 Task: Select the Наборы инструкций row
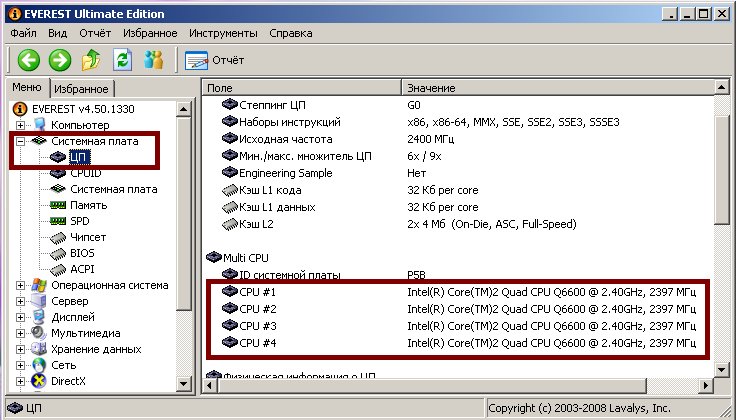pos(460,122)
